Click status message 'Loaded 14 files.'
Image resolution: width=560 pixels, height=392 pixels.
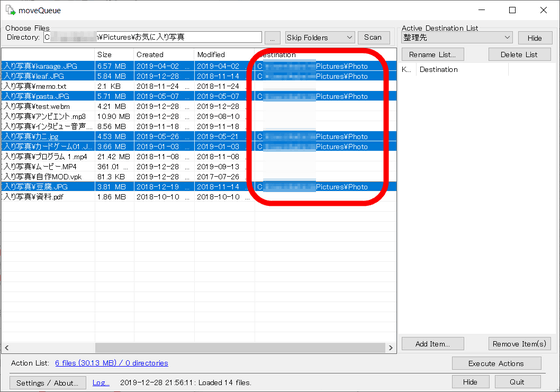coord(225,383)
